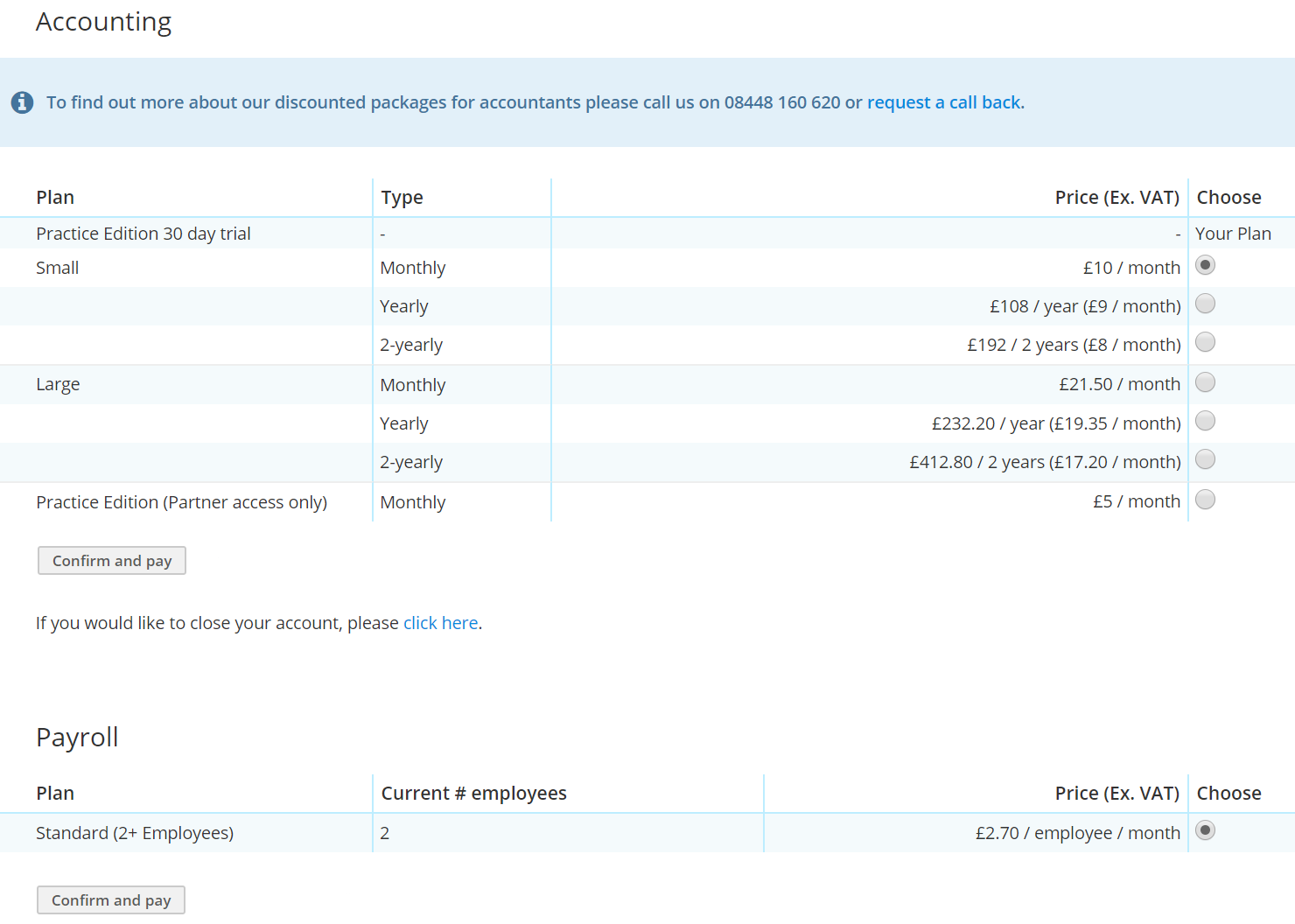Click the 'Standard (2+ Employees)' plan name

pyautogui.click(x=135, y=833)
